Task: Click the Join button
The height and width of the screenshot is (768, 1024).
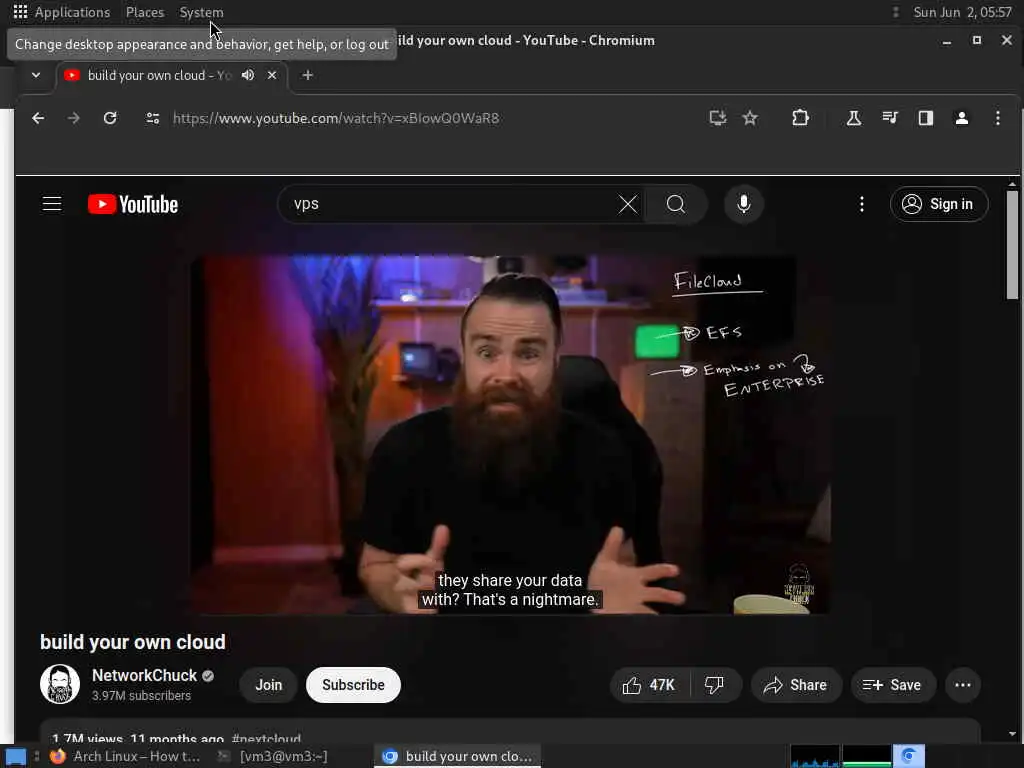Action: click(268, 685)
